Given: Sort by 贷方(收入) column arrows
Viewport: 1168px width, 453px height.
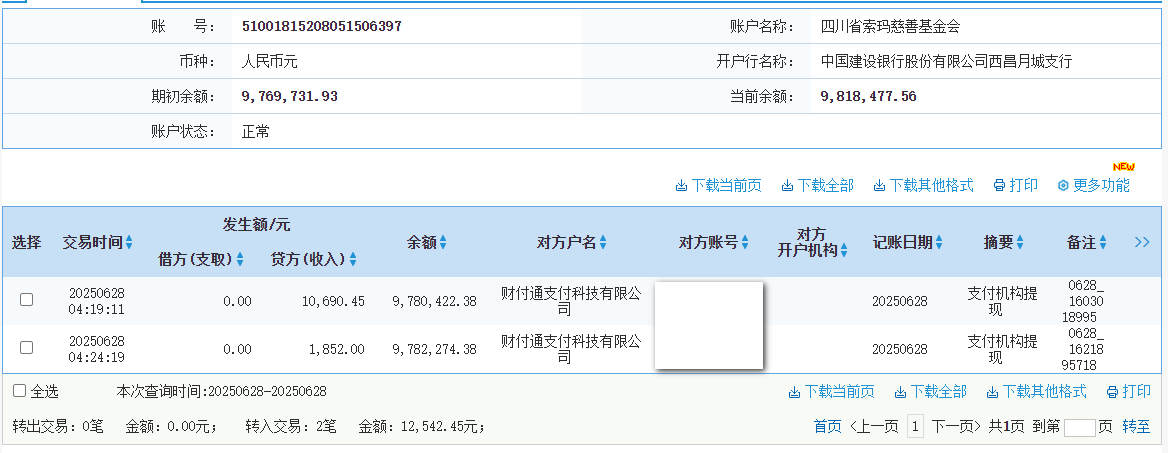Looking at the screenshot, I should (353, 259).
